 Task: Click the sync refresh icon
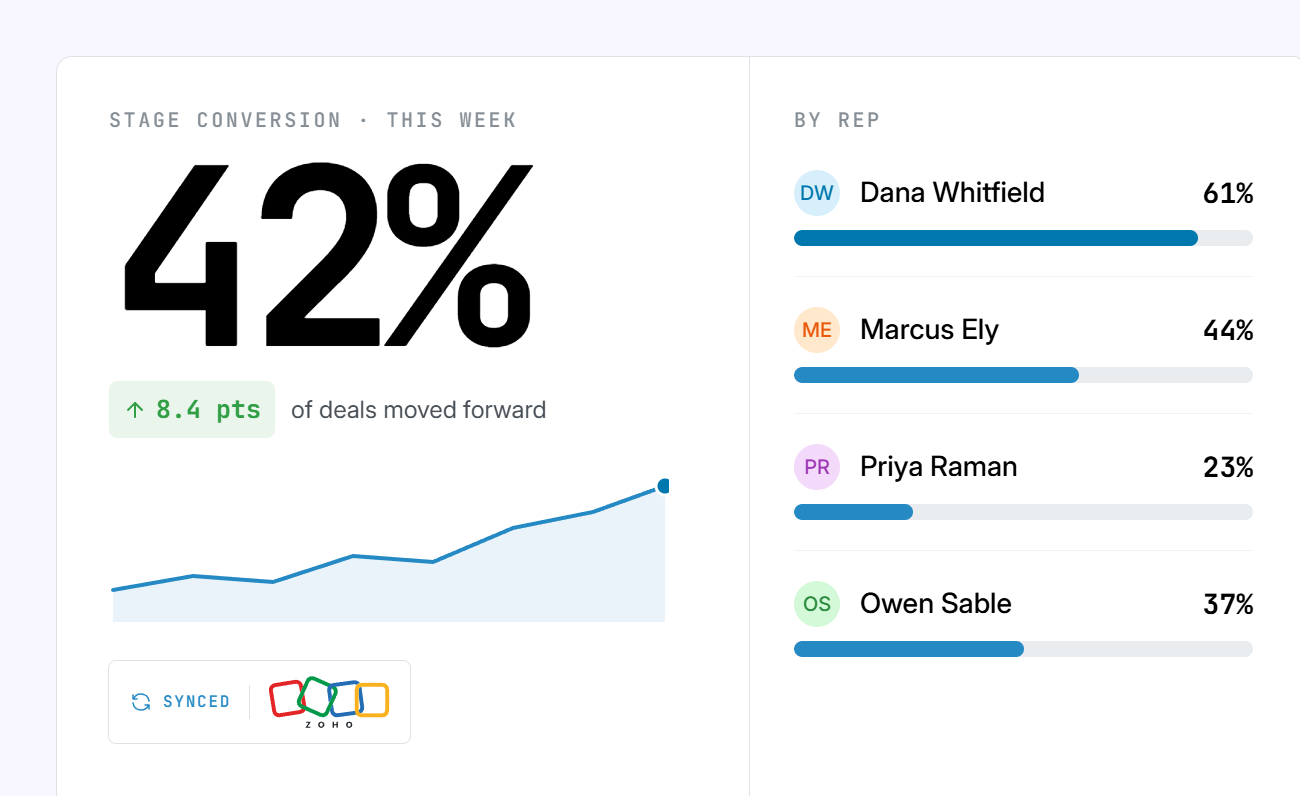pyautogui.click(x=141, y=702)
